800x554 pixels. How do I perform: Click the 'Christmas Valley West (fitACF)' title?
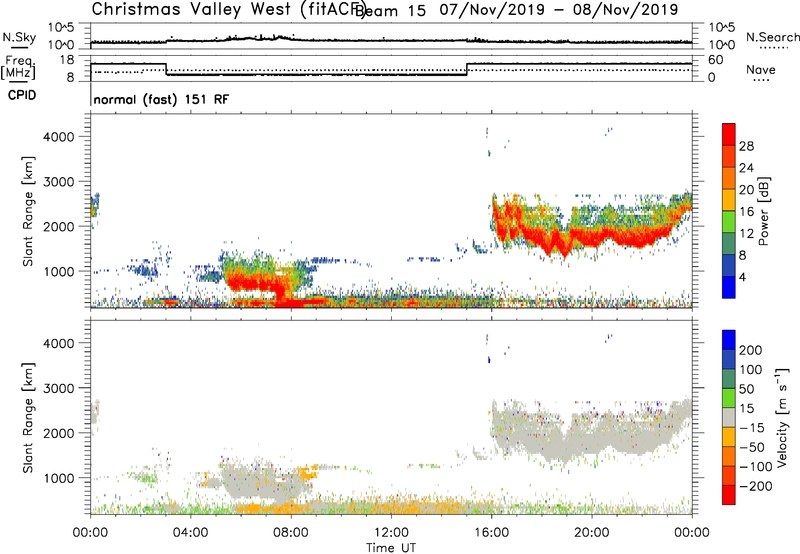(228, 9)
